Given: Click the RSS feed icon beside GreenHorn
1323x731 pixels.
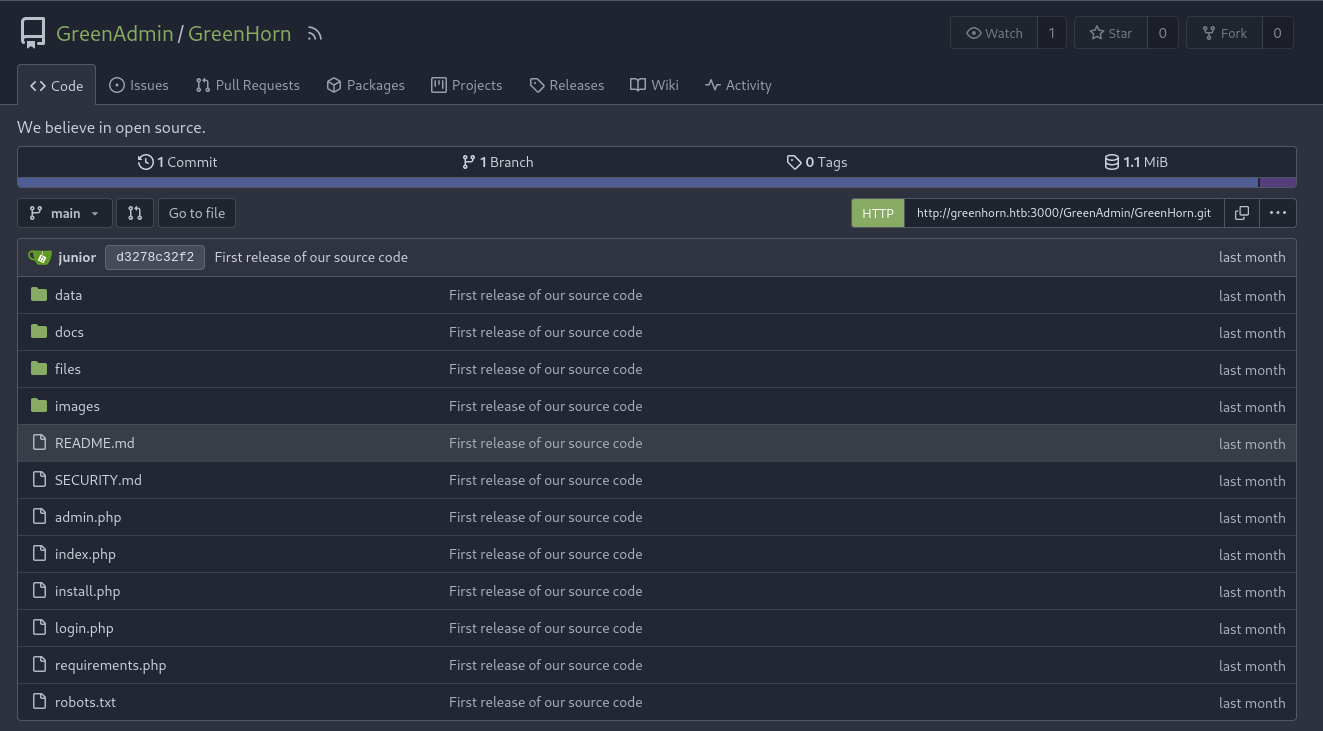Looking at the screenshot, I should (x=315, y=34).
